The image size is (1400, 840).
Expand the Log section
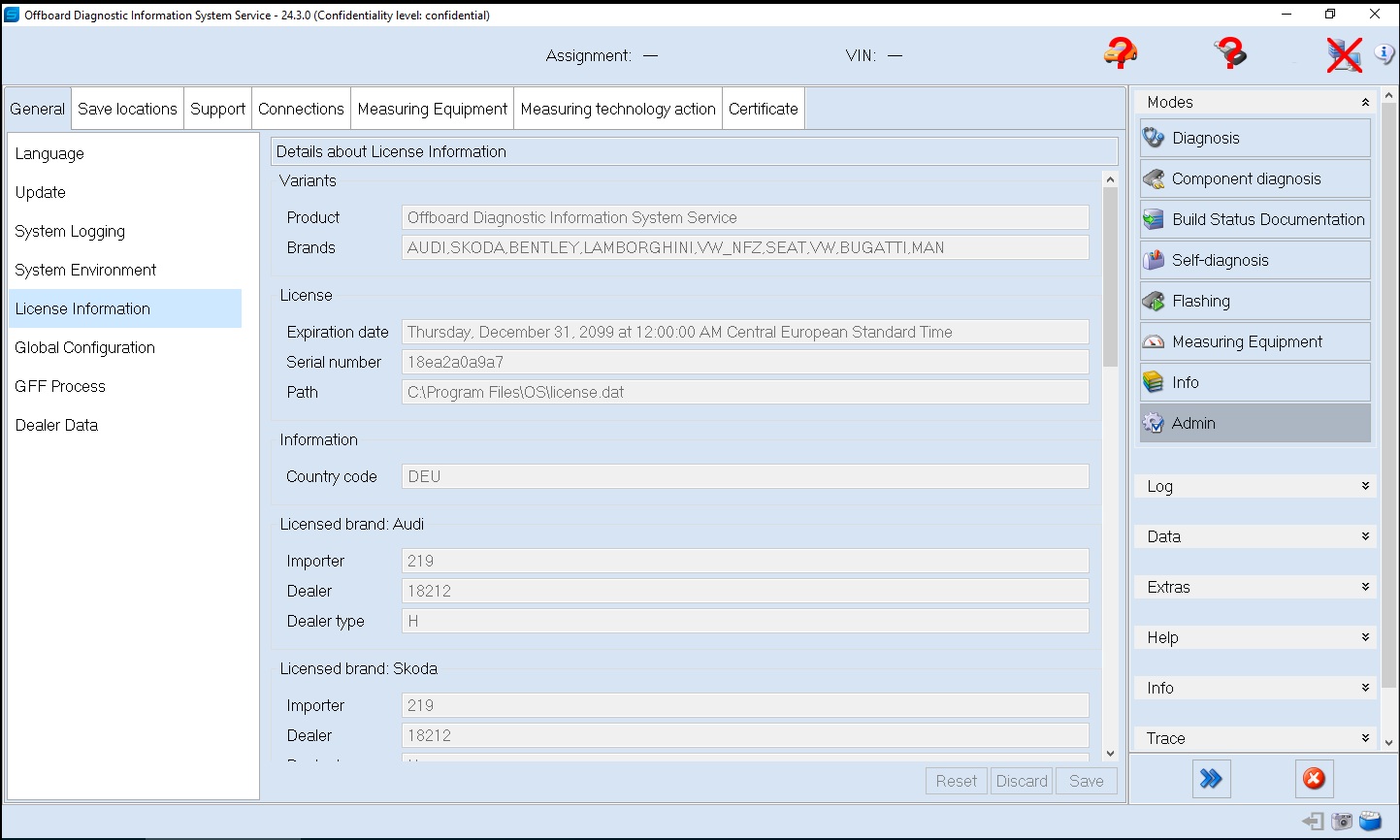pyautogui.click(x=1254, y=486)
